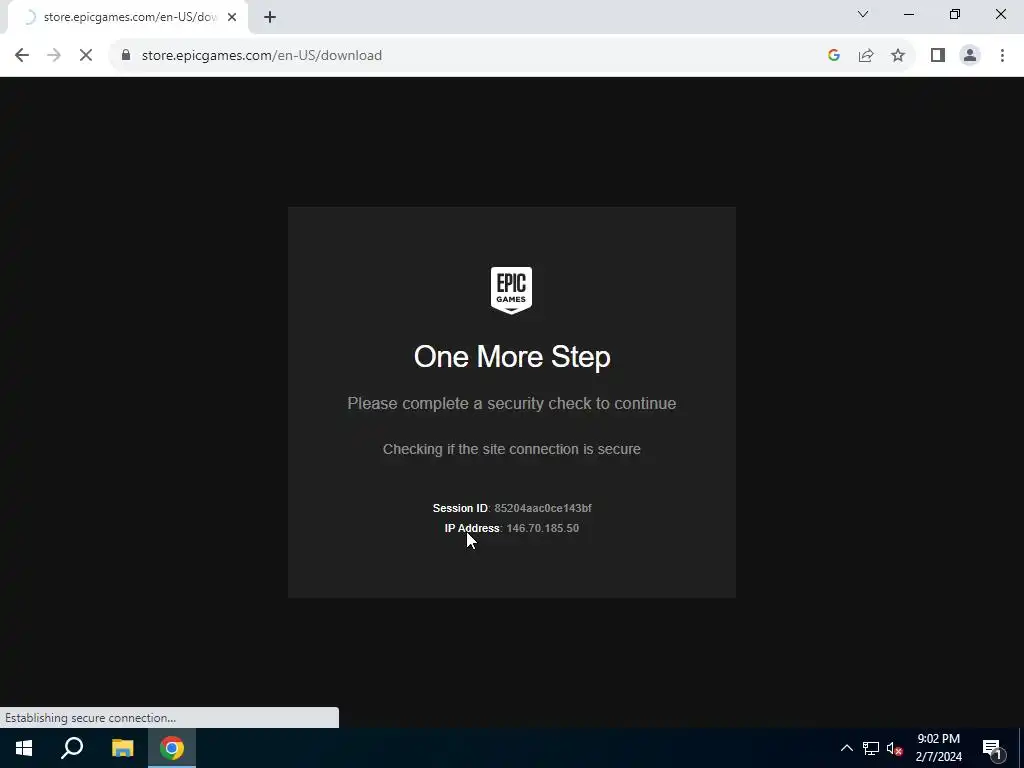Viewport: 1024px width, 768px height.
Task: Share this page using the share icon
Action: [866, 56]
